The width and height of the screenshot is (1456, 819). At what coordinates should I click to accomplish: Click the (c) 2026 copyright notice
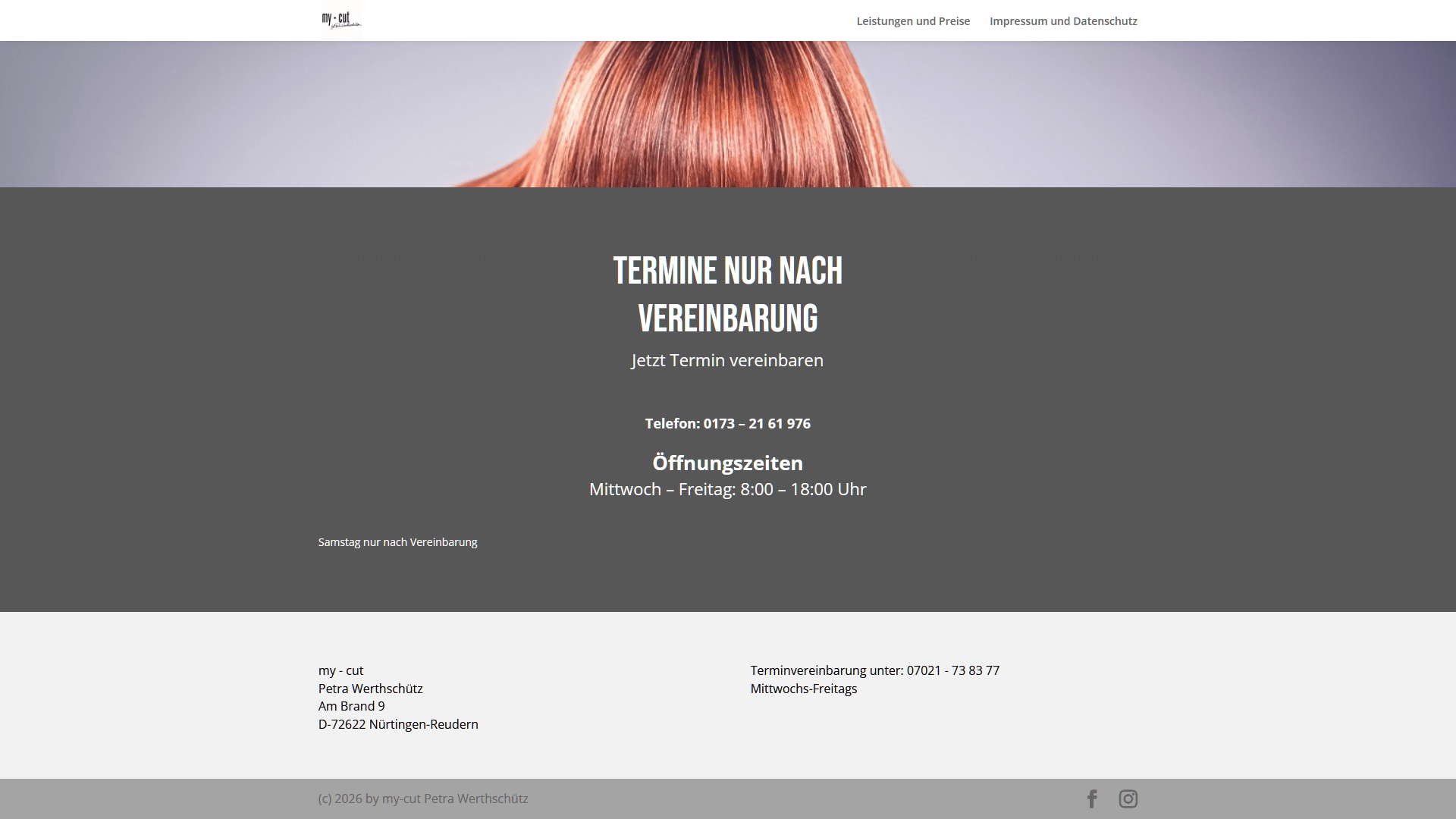pos(423,799)
